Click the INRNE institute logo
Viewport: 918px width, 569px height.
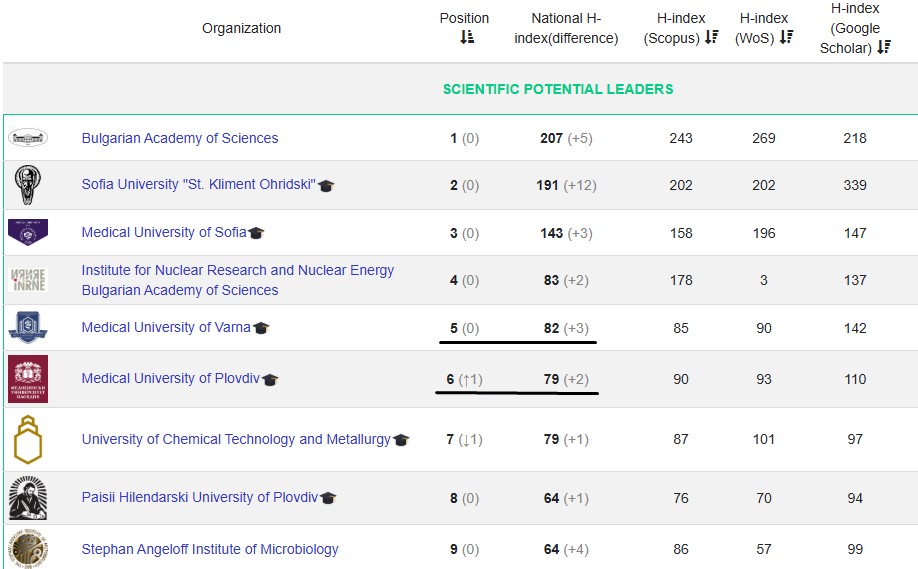pos(28,280)
